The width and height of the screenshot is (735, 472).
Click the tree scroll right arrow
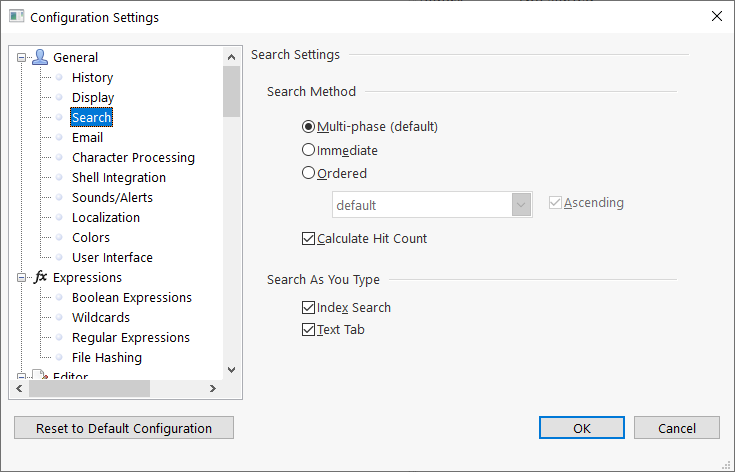click(x=212, y=389)
